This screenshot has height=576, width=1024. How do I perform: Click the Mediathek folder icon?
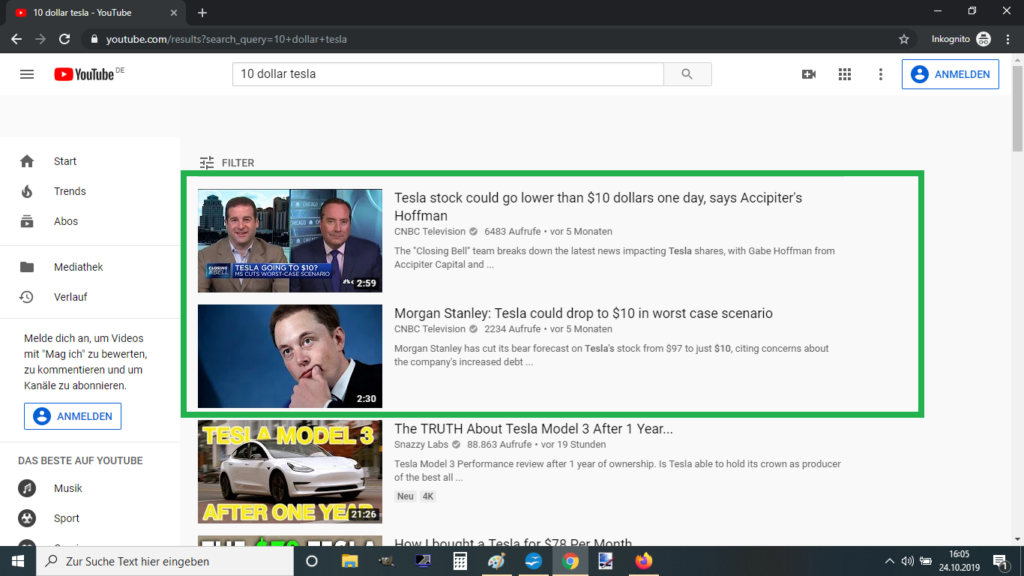27,267
